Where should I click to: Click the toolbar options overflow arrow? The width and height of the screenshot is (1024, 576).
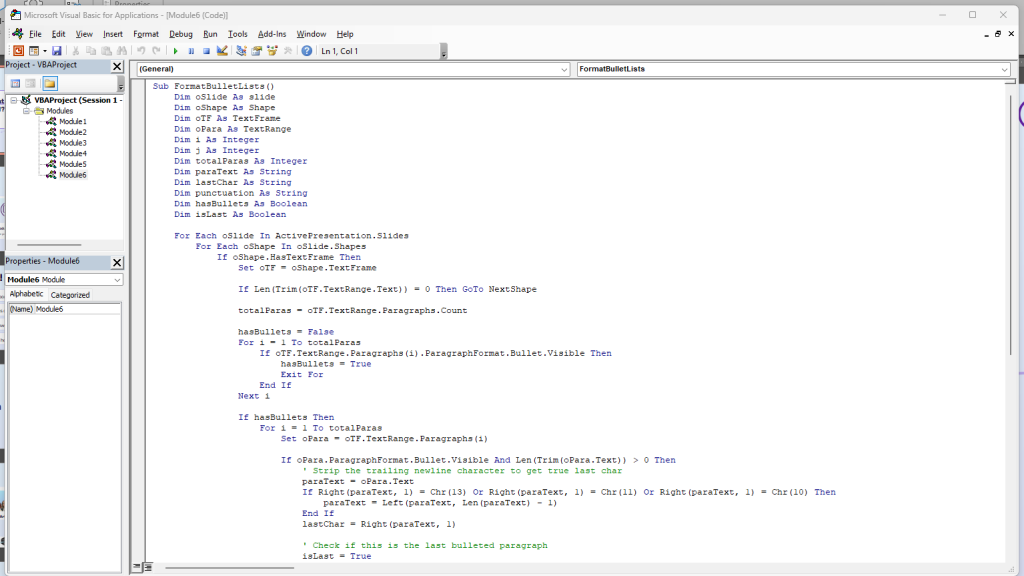[x=443, y=52]
